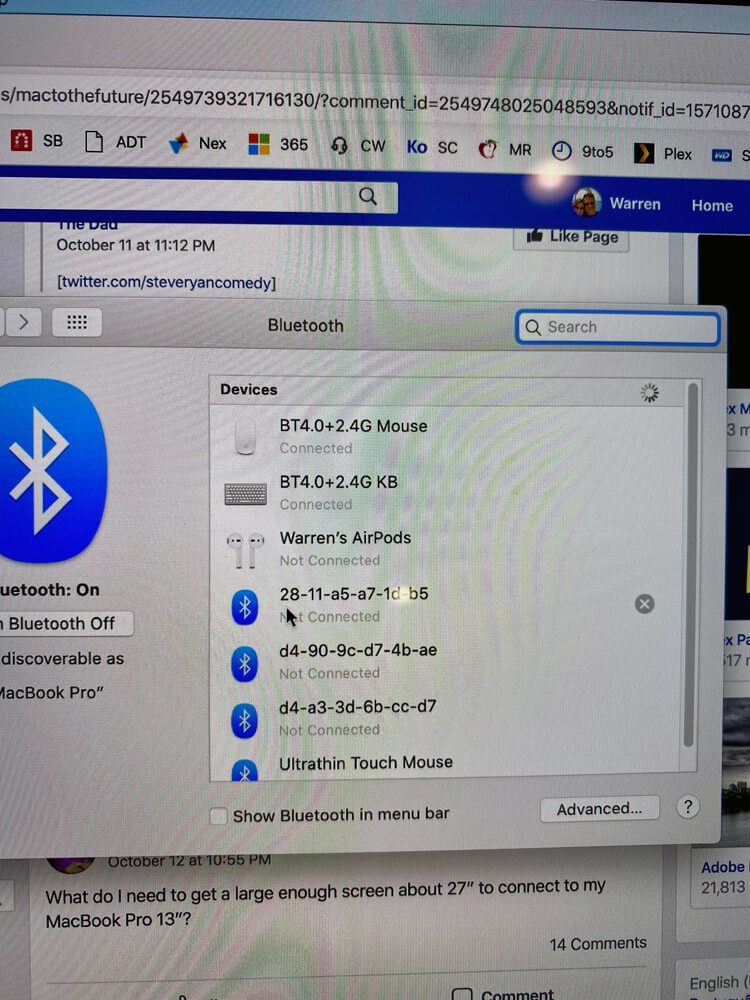Click the Like Page button
The width and height of the screenshot is (750, 1000).
coord(571,237)
